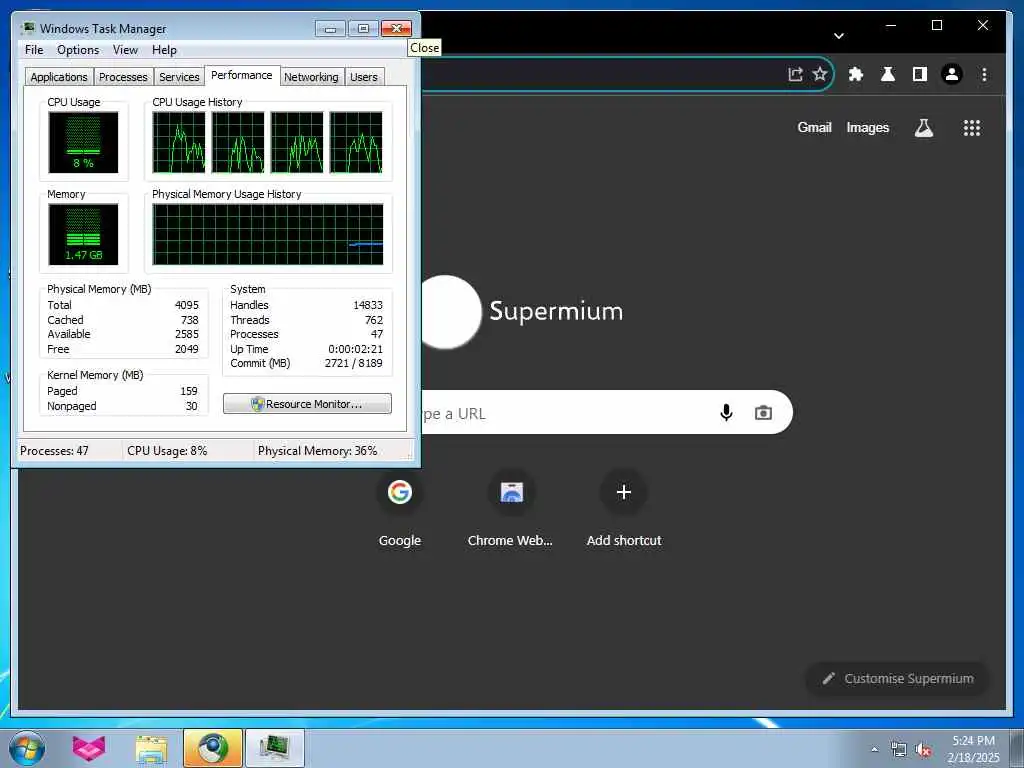
Task: Open Windows Explorer from the taskbar
Action: pyautogui.click(x=152, y=748)
